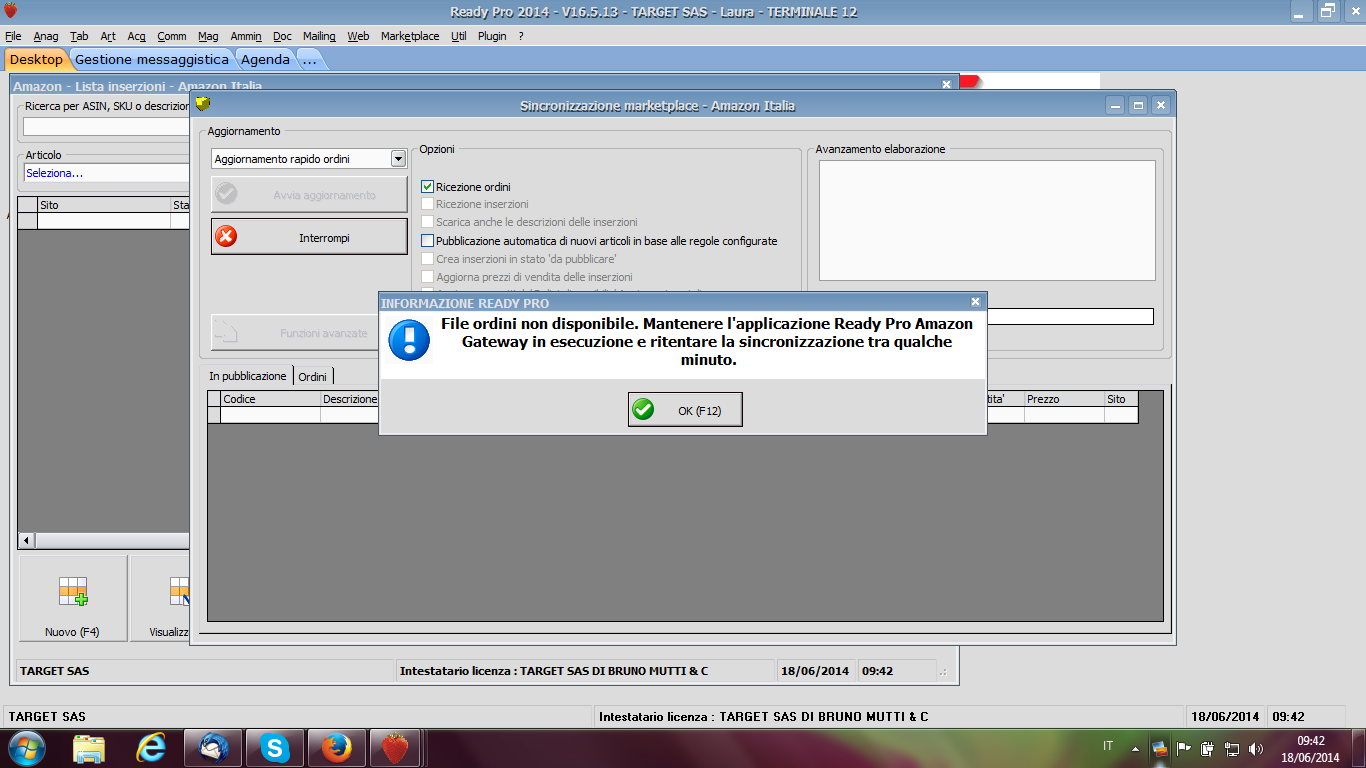This screenshot has width=1366, height=768.
Task: Open the Agenda tab
Action: point(265,59)
